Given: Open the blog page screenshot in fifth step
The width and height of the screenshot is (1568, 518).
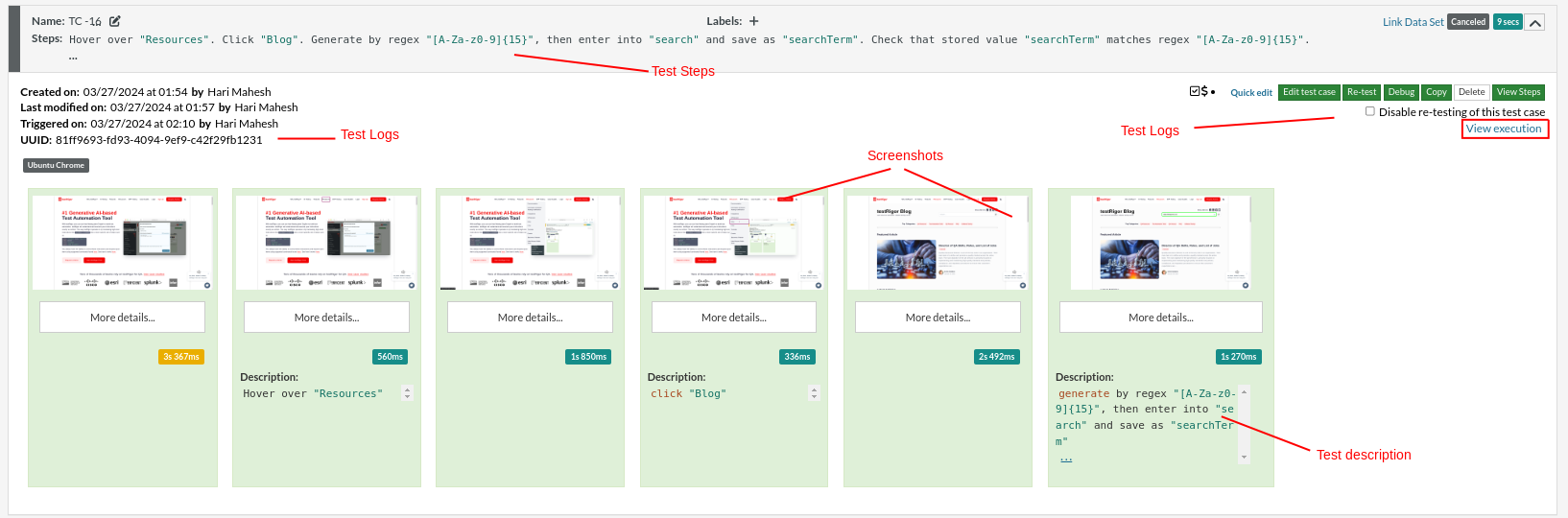Looking at the screenshot, I should click(938, 242).
